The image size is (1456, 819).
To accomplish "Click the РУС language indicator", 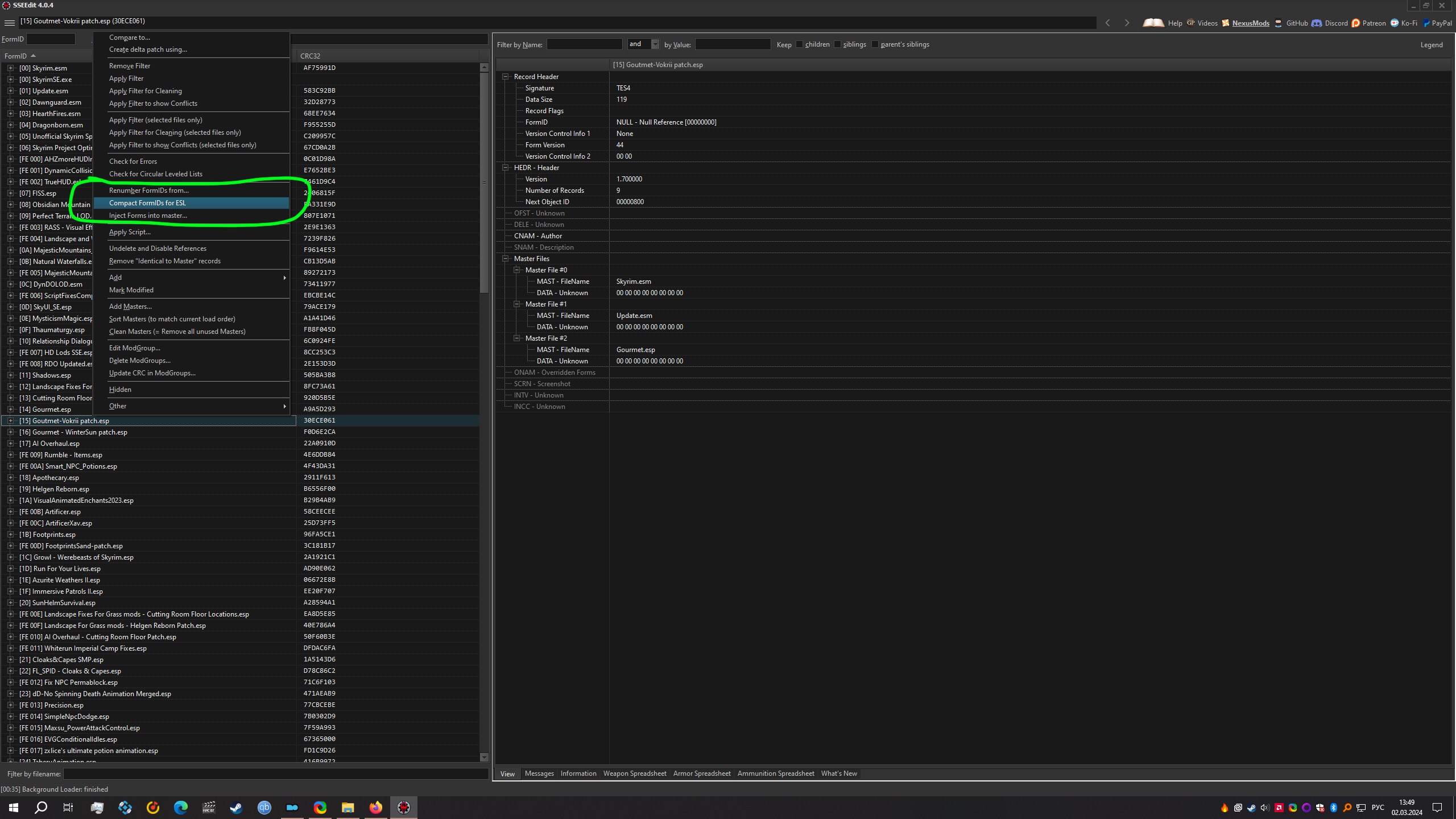I will click(1378, 807).
